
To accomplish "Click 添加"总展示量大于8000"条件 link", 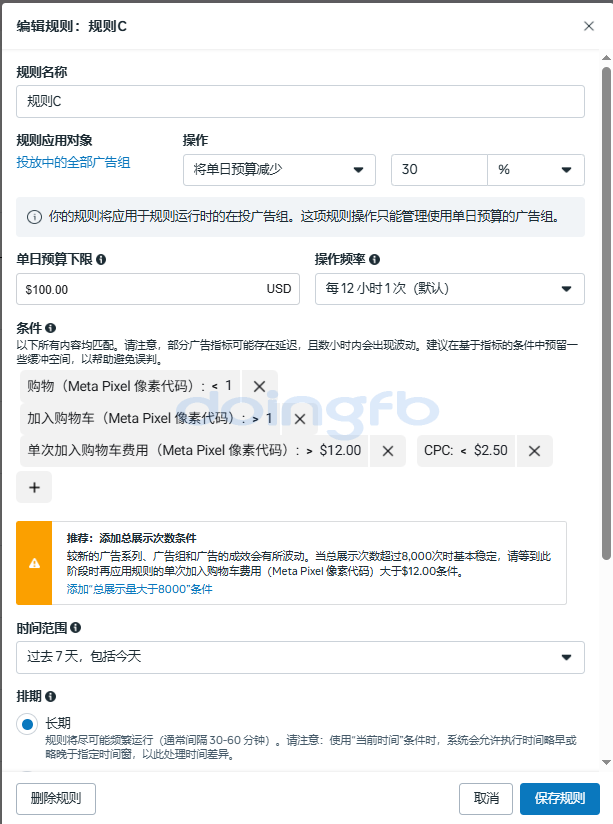I will point(139,589).
